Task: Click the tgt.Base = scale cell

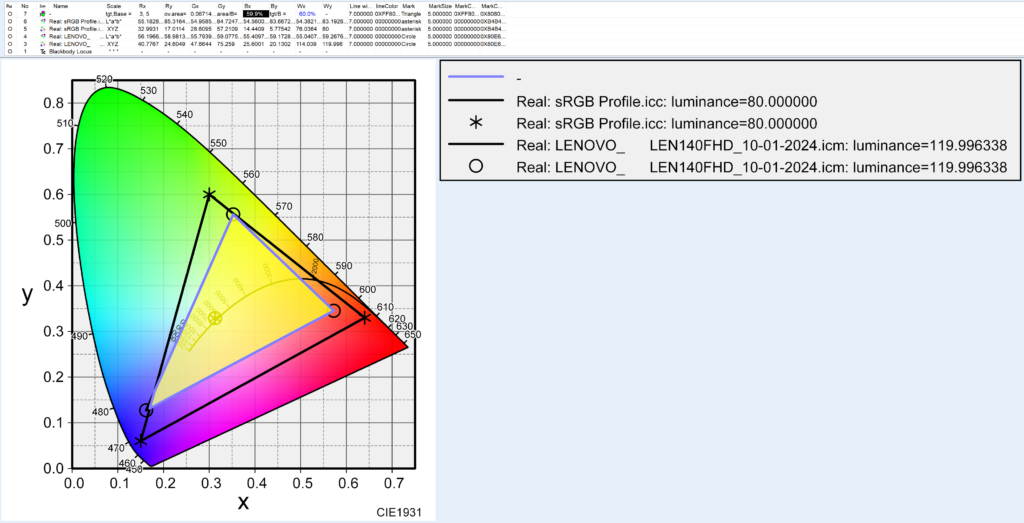Action: pyautogui.click(x=118, y=14)
